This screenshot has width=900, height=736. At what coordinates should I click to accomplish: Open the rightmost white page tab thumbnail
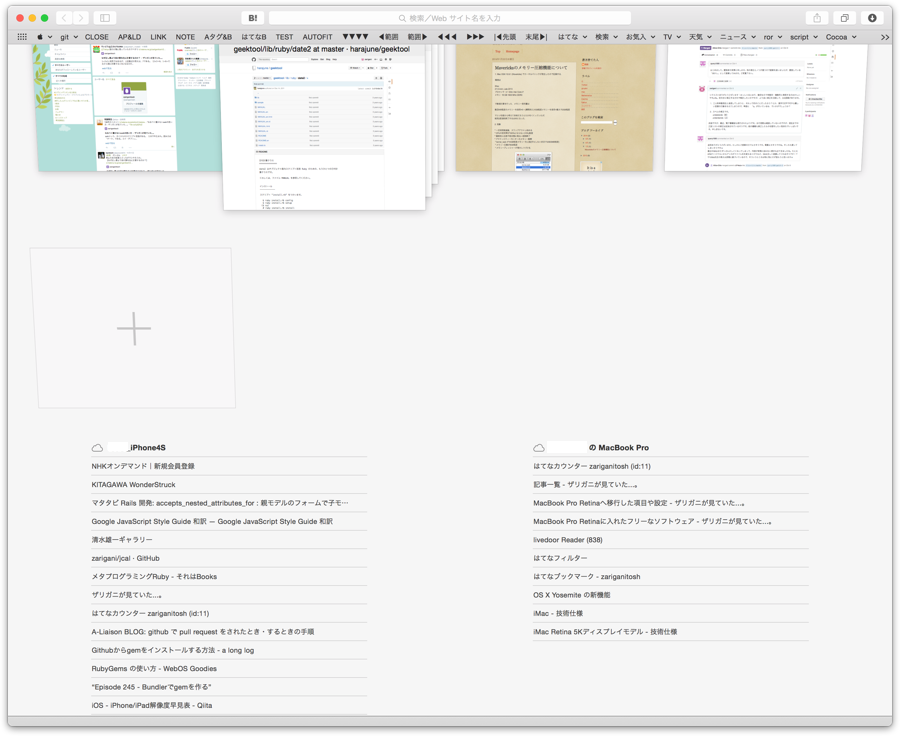click(x=763, y=108)
